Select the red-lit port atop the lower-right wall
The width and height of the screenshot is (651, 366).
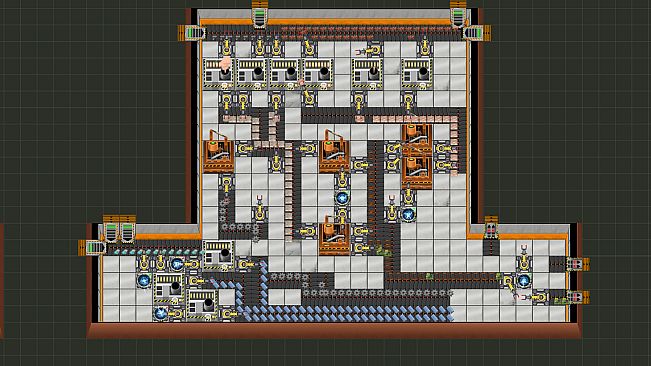click(491, 228)
